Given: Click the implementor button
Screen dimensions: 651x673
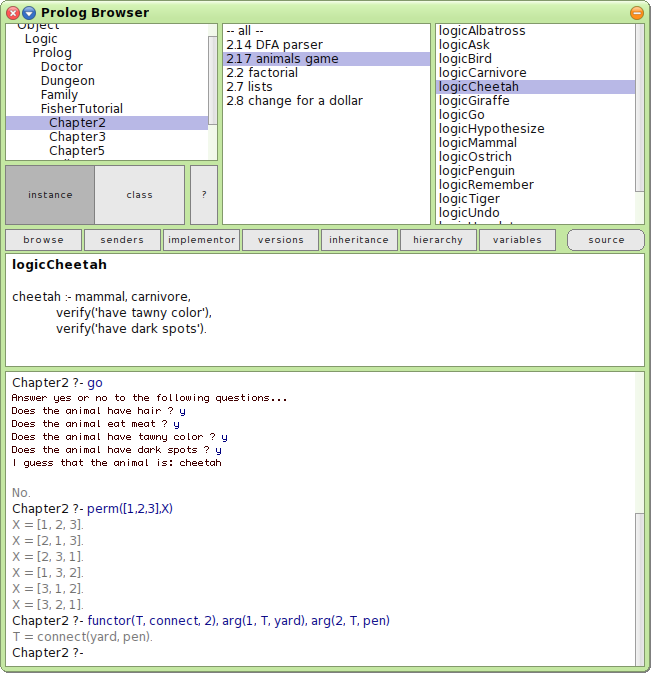Looking at the screenshot, I should [x=201, y=240].
